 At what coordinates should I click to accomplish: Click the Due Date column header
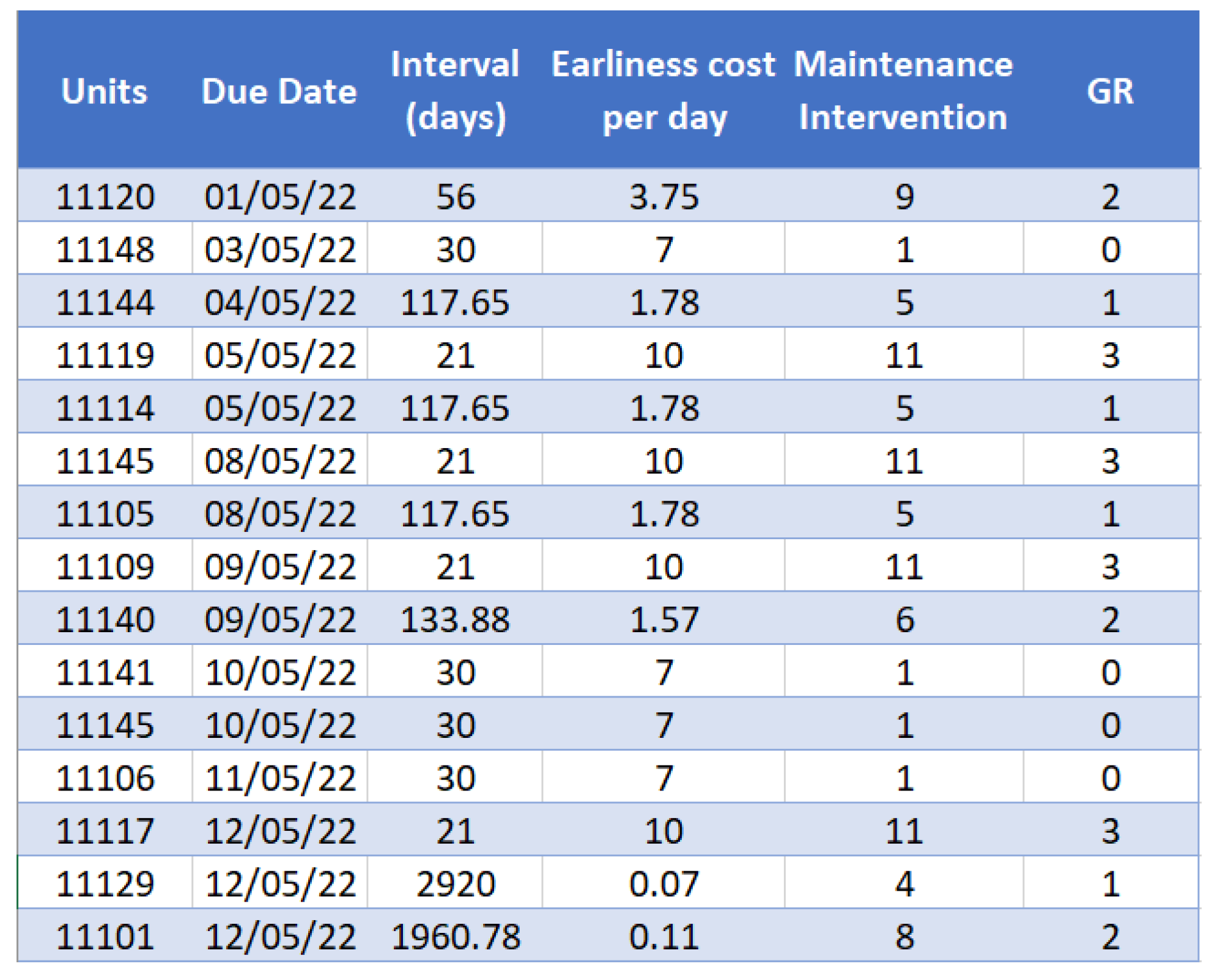click(x=279, y=92)
